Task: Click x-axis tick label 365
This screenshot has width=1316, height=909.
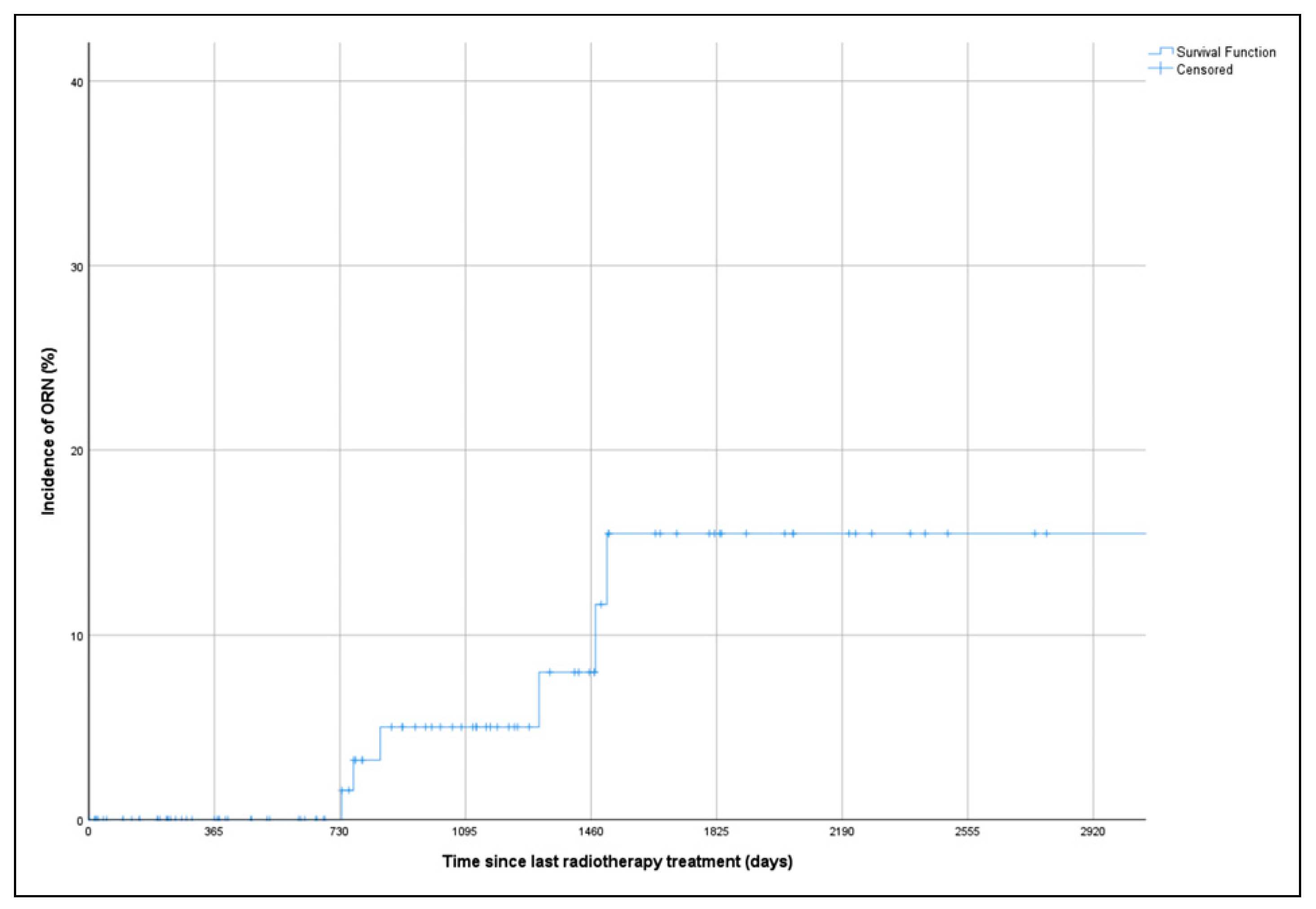Action: tap(213, 832)
